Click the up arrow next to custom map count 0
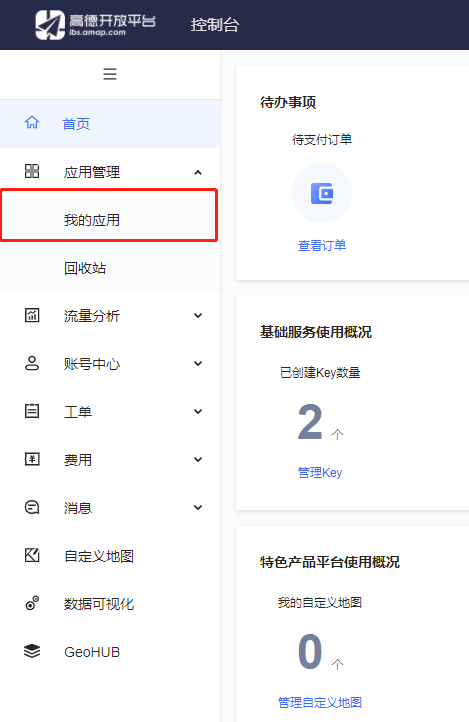 337,664
